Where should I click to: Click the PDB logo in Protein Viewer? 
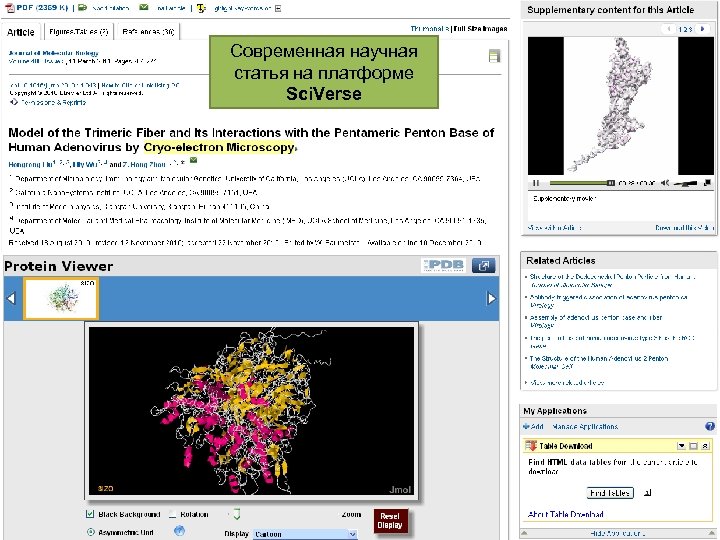[x=443, y=265]
